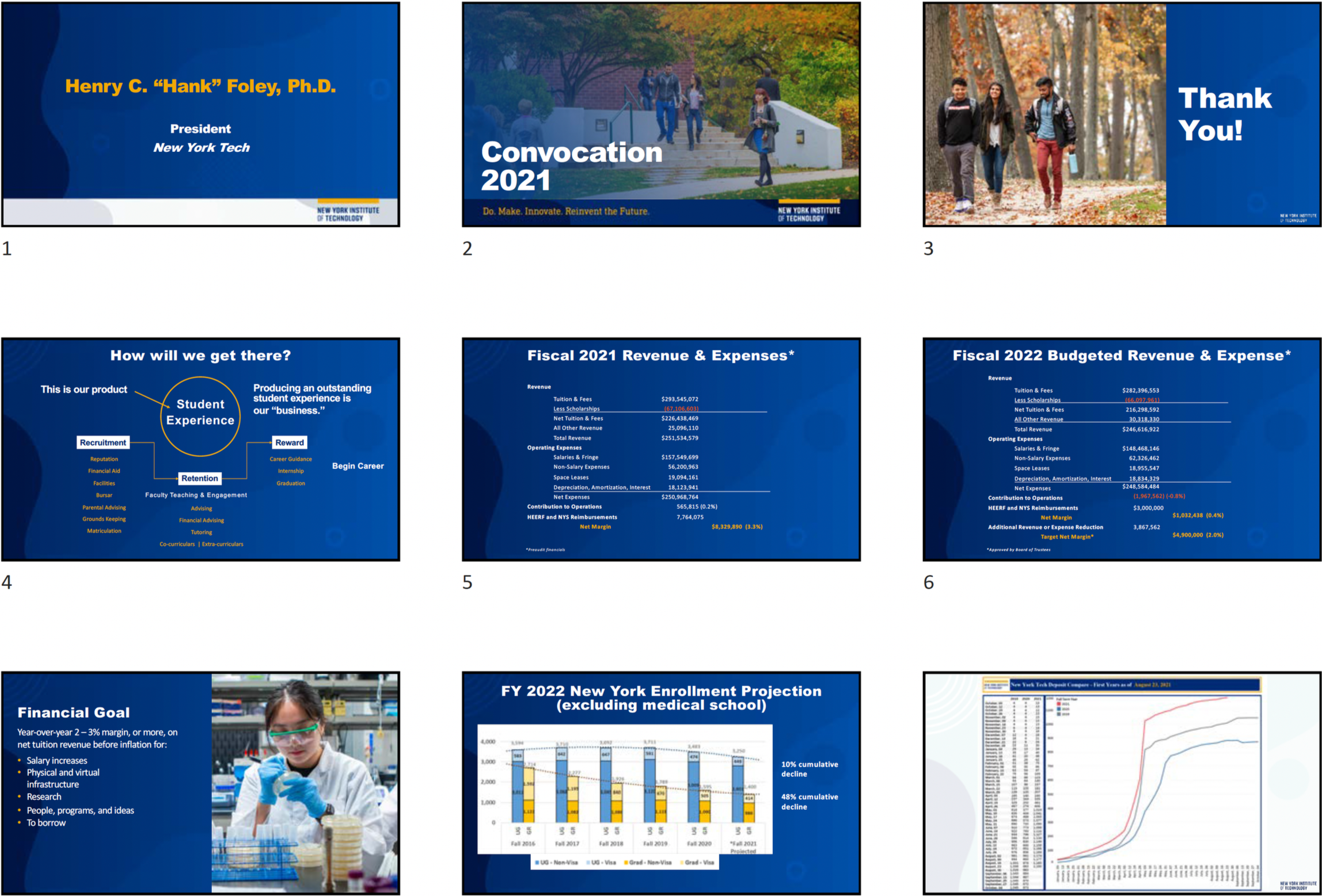Click the New York Tech logo on slide 1
The width and height of the screenshot is (1322, 896).
pyautogui.click(x=348, y=213)
